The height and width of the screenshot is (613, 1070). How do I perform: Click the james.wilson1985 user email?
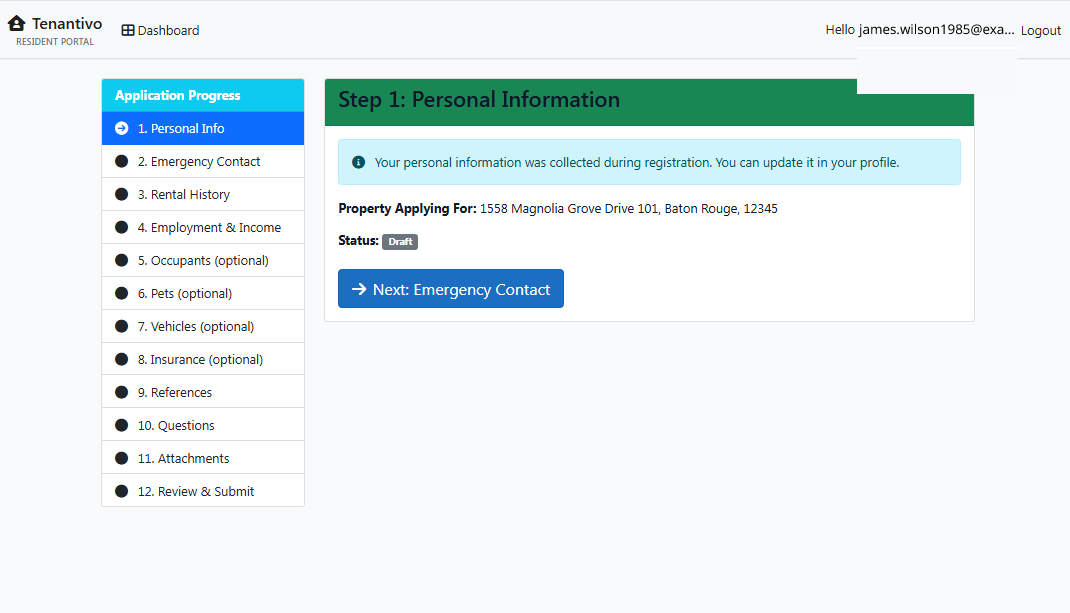pos(936,29)
